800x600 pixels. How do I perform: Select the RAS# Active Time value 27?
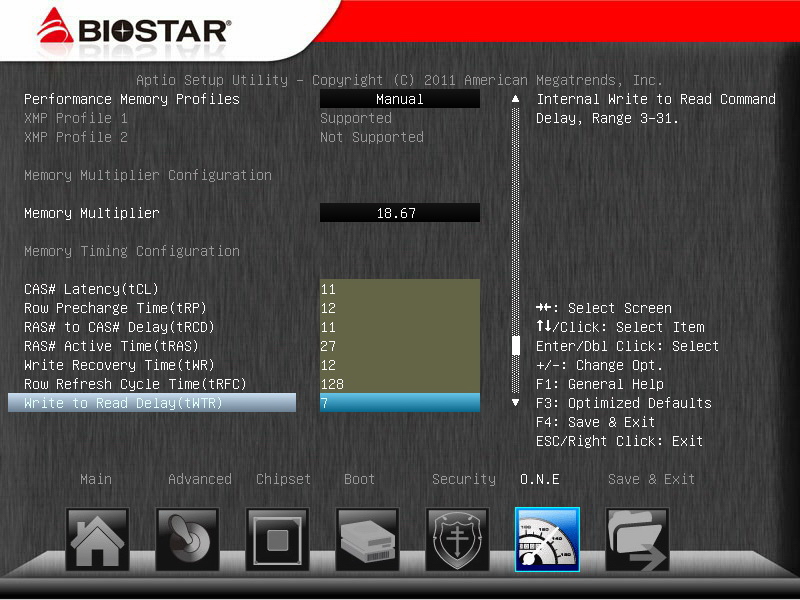click(x=399, y=346)
